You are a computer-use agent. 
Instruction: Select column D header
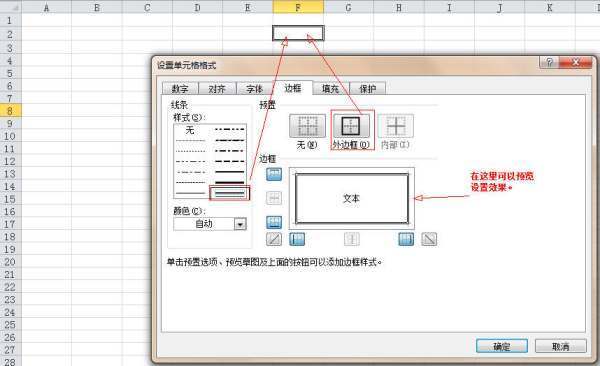coord(197,7)
